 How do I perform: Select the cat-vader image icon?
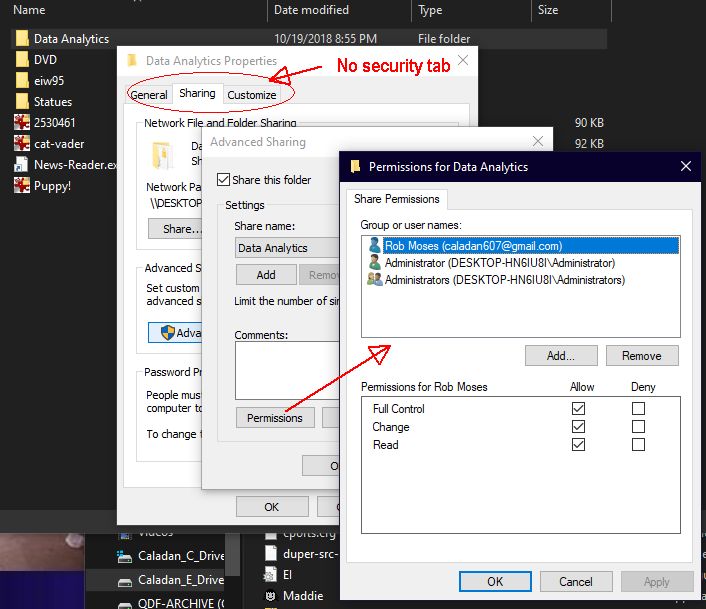click(x=22, y=144)
